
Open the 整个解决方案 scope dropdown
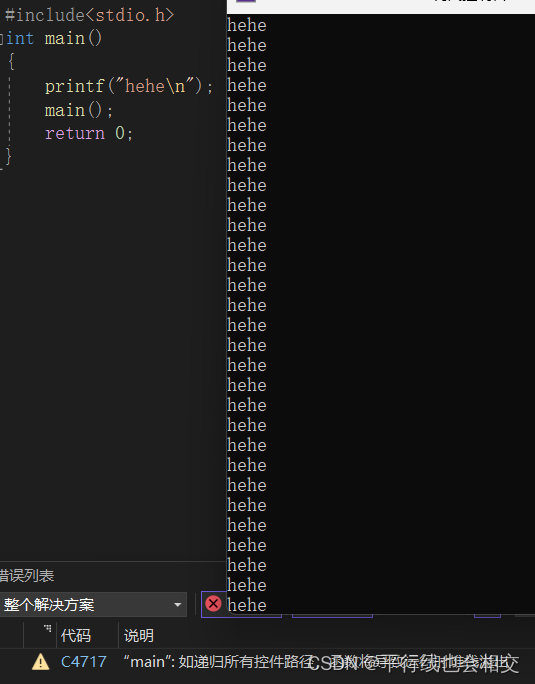pos(93,605)
